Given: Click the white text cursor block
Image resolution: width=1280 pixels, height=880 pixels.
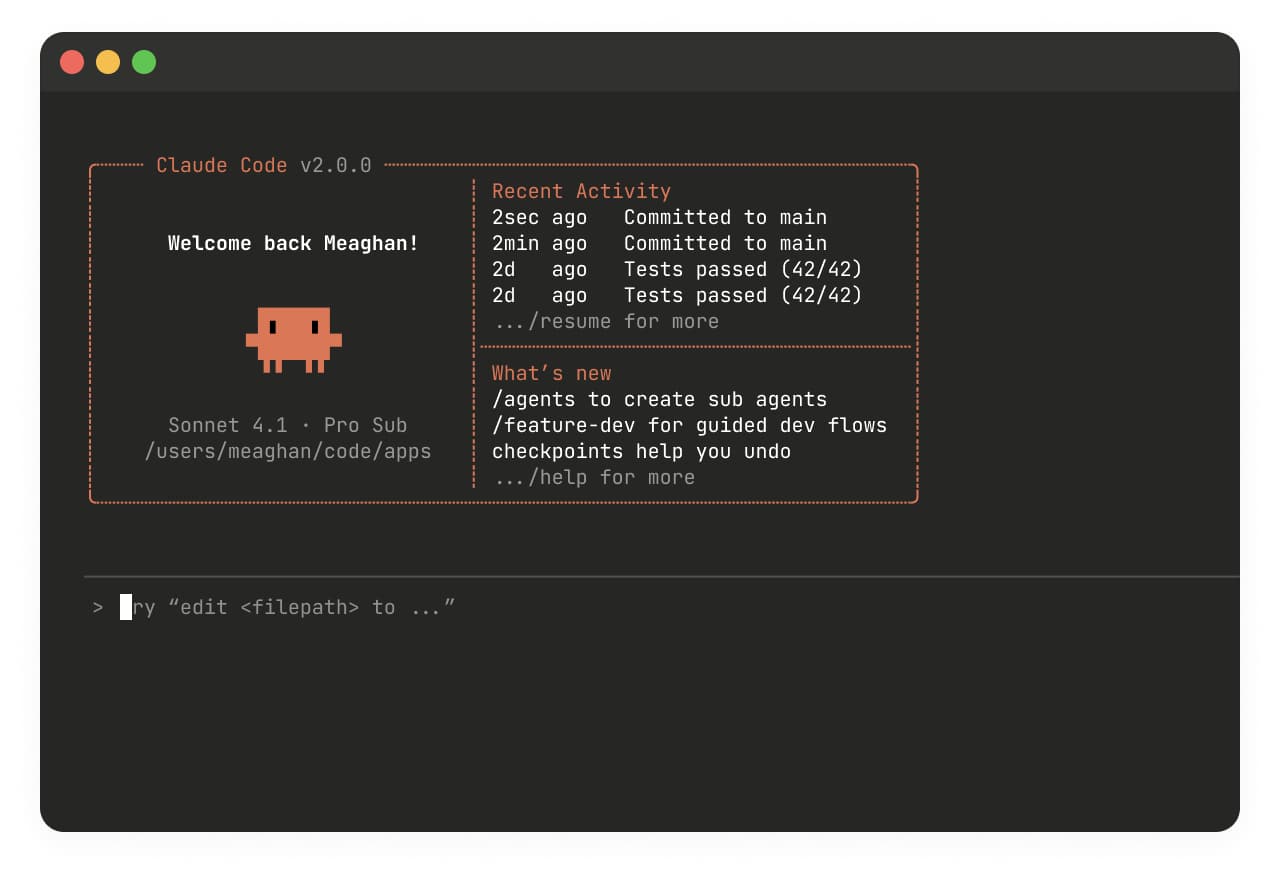Looking at the screenshot, I should click(x=126, y=607).
